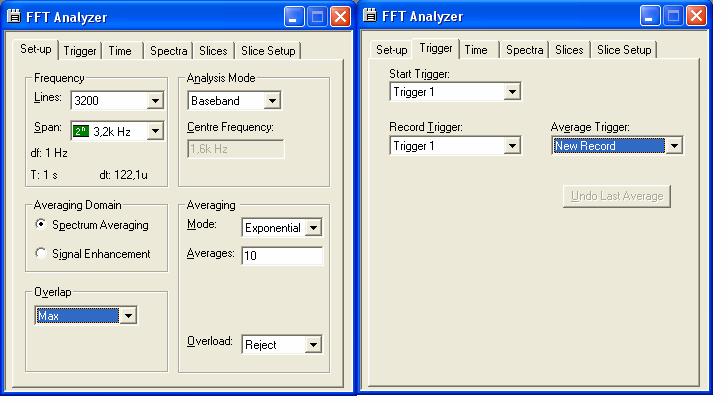Open Slice Setup tab in right window
The image size is (728, 403).
(624, 50)
